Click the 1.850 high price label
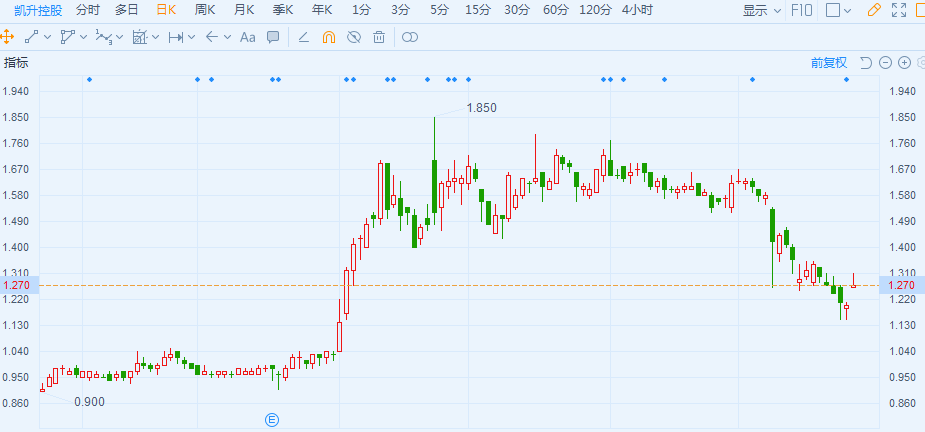The image size is (925, 432). coord(481,108)
